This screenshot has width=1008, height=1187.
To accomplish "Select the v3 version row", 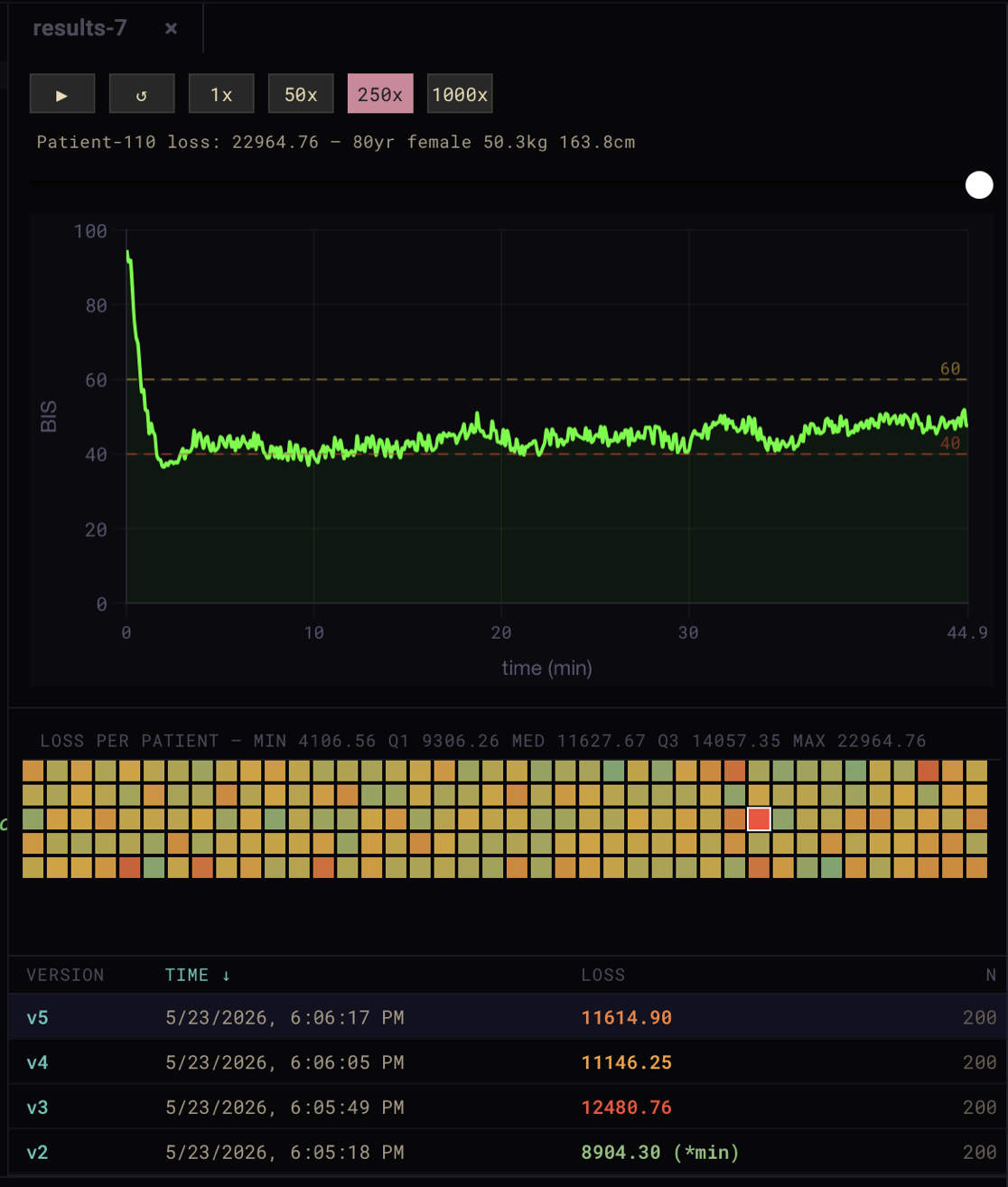I will point(509,1108).
